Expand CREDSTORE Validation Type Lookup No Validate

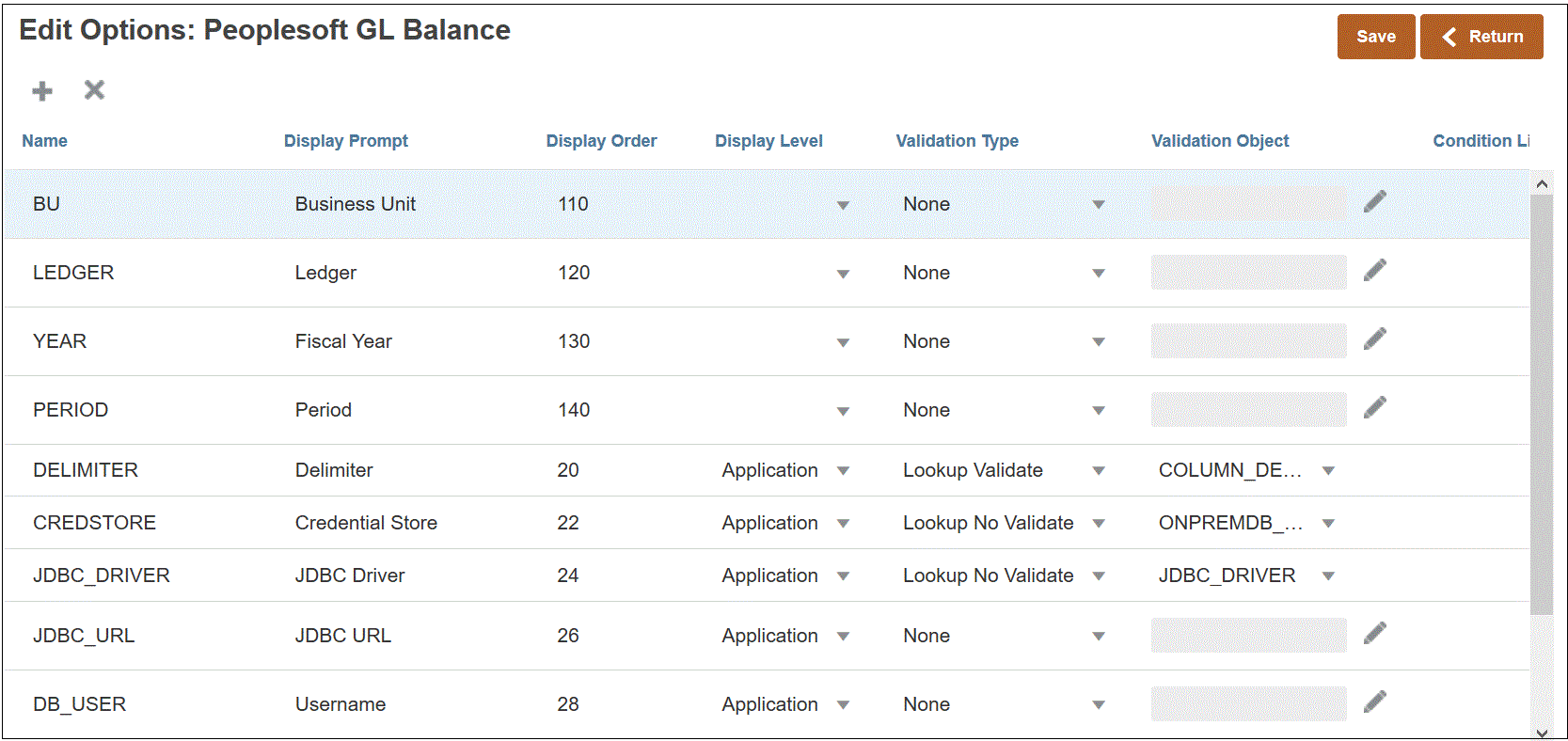click(x=1098, y=524)
